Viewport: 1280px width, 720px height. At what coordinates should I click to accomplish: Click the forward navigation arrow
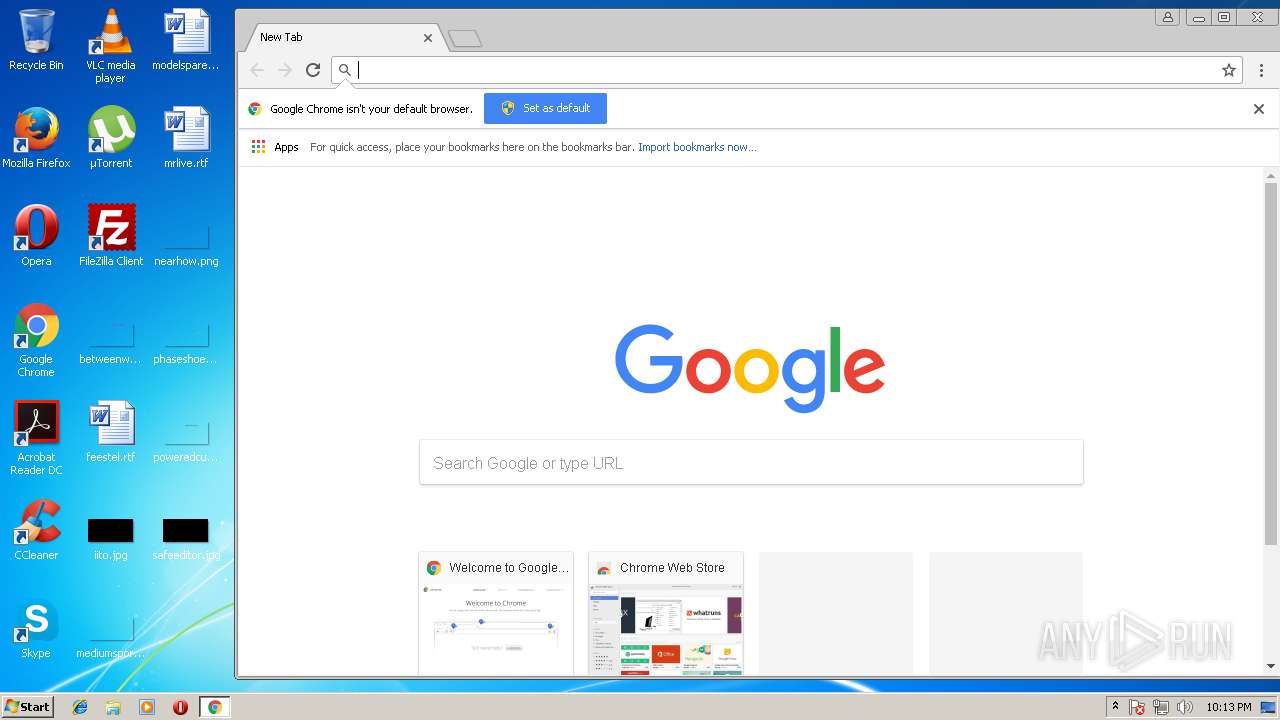point(285,70)
